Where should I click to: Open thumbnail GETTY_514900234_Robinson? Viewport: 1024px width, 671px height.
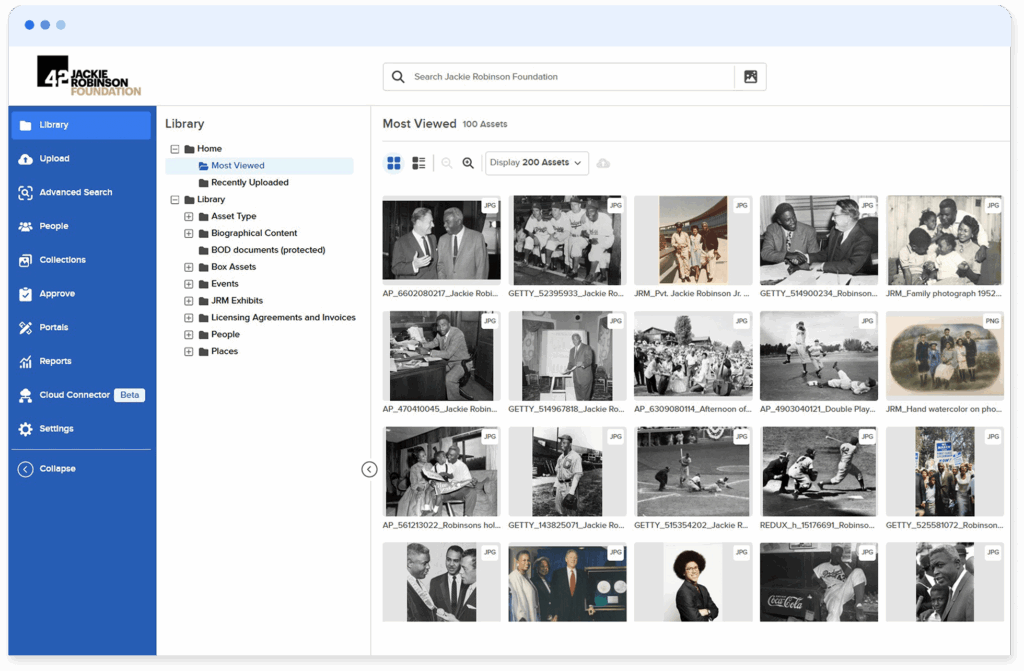(x=819, y=240)
